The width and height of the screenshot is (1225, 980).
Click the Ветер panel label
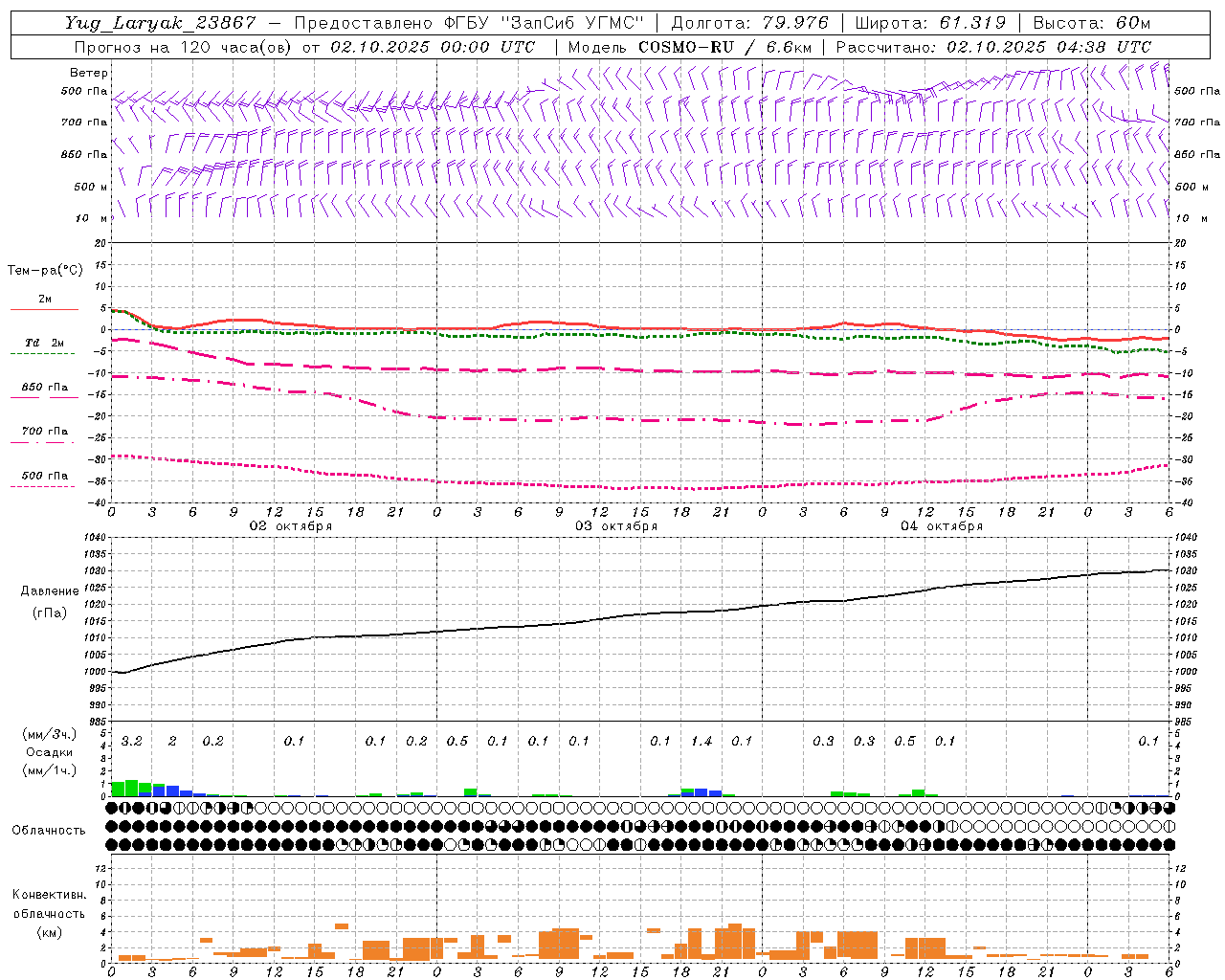tap(89, 73)
